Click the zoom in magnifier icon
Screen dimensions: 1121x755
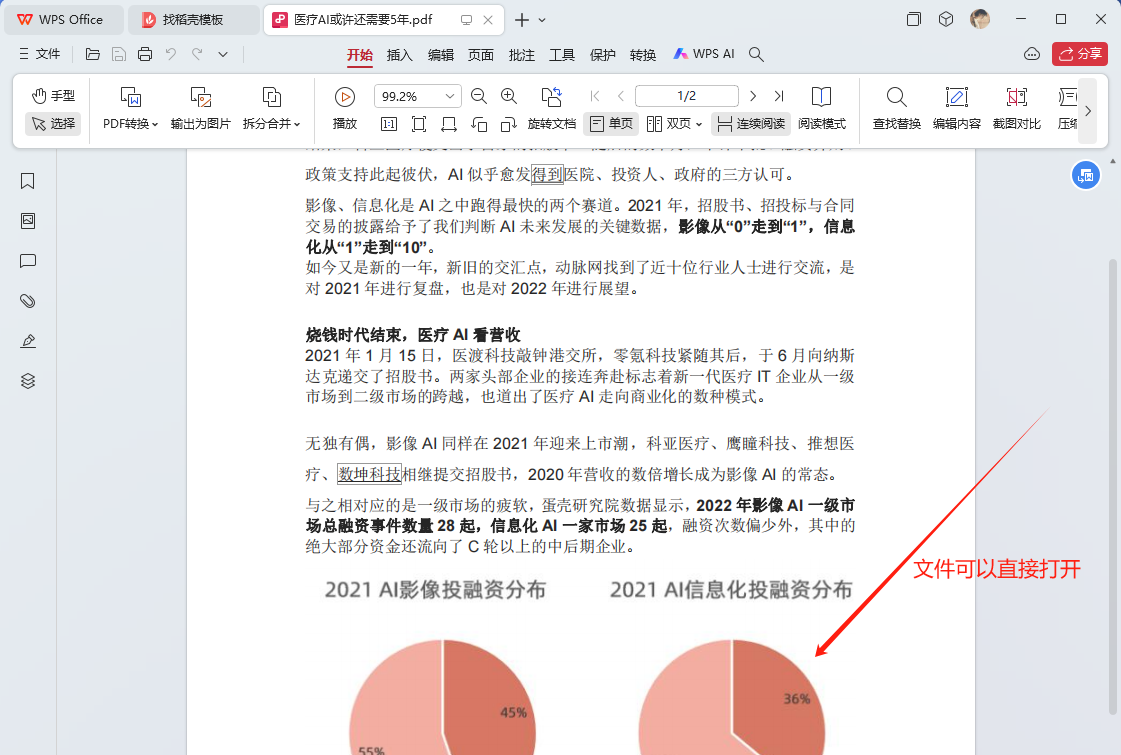pos(509,96)
